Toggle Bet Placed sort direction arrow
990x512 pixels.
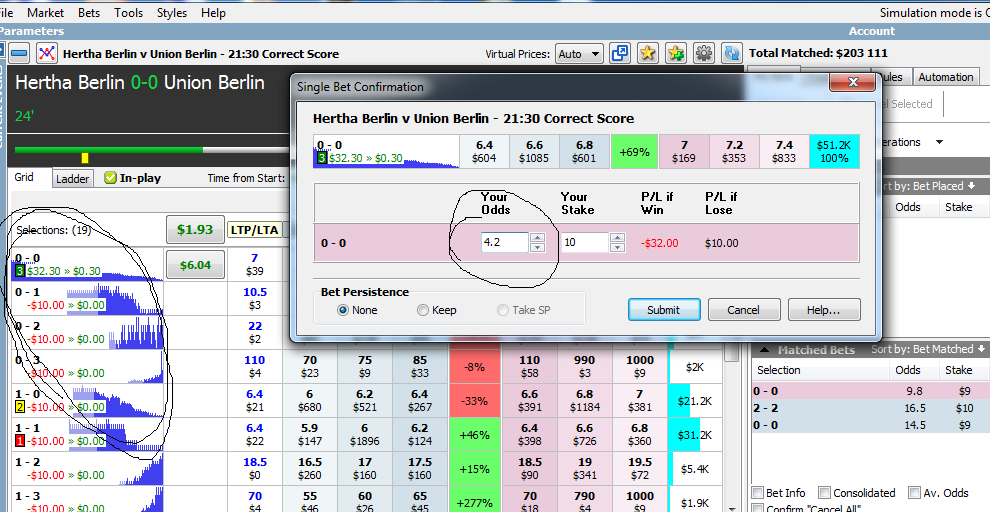971,186
